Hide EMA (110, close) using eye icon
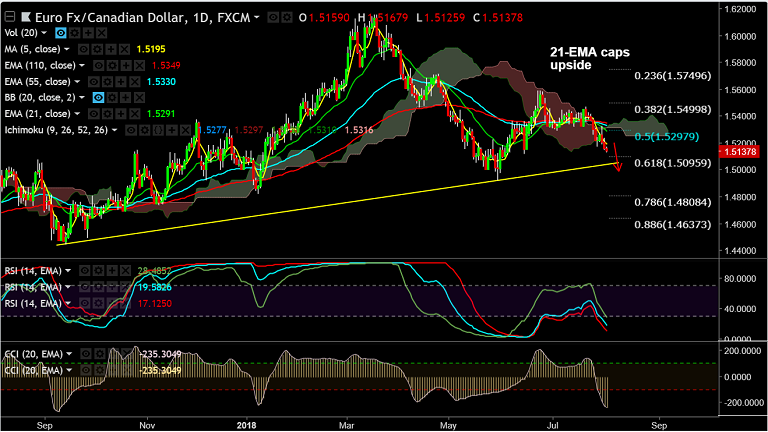The image size is (768, 432). [x=98, y=65]
